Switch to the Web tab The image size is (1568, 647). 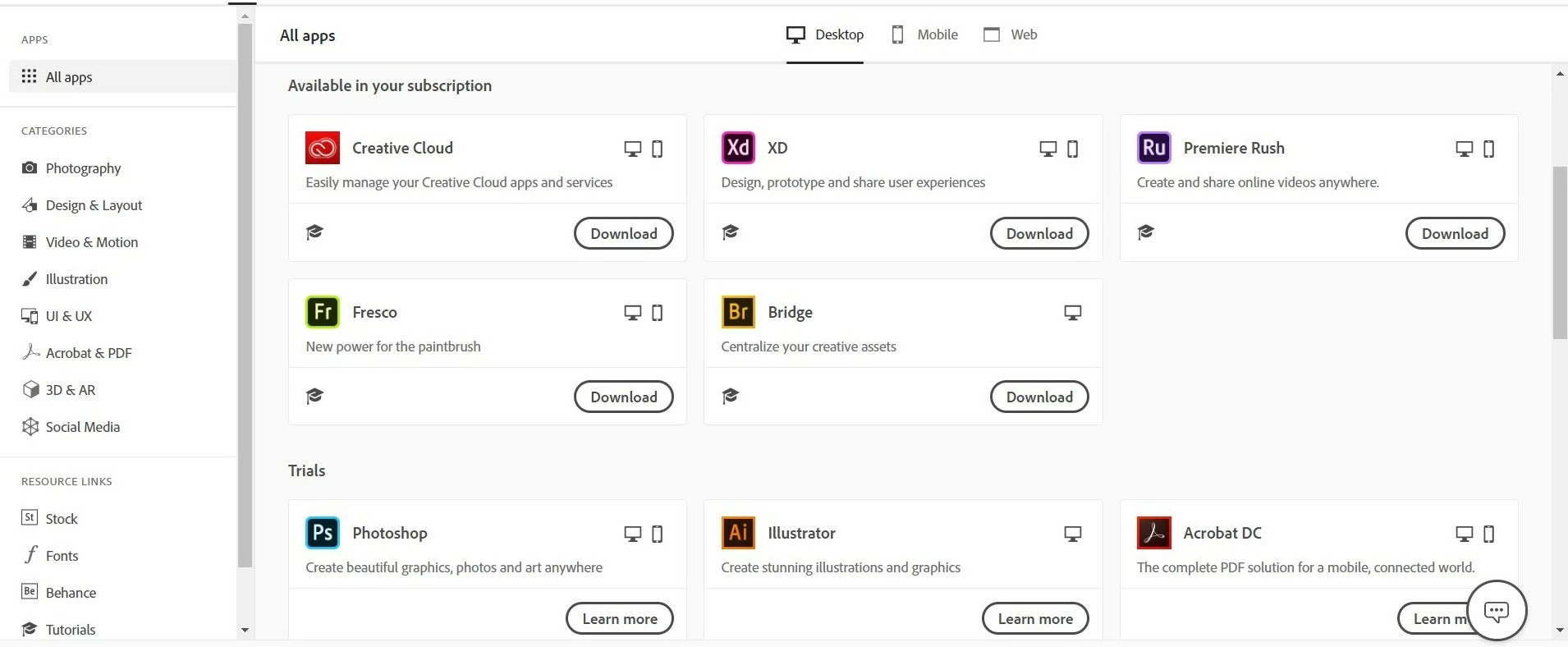[x=1011, y=34]
